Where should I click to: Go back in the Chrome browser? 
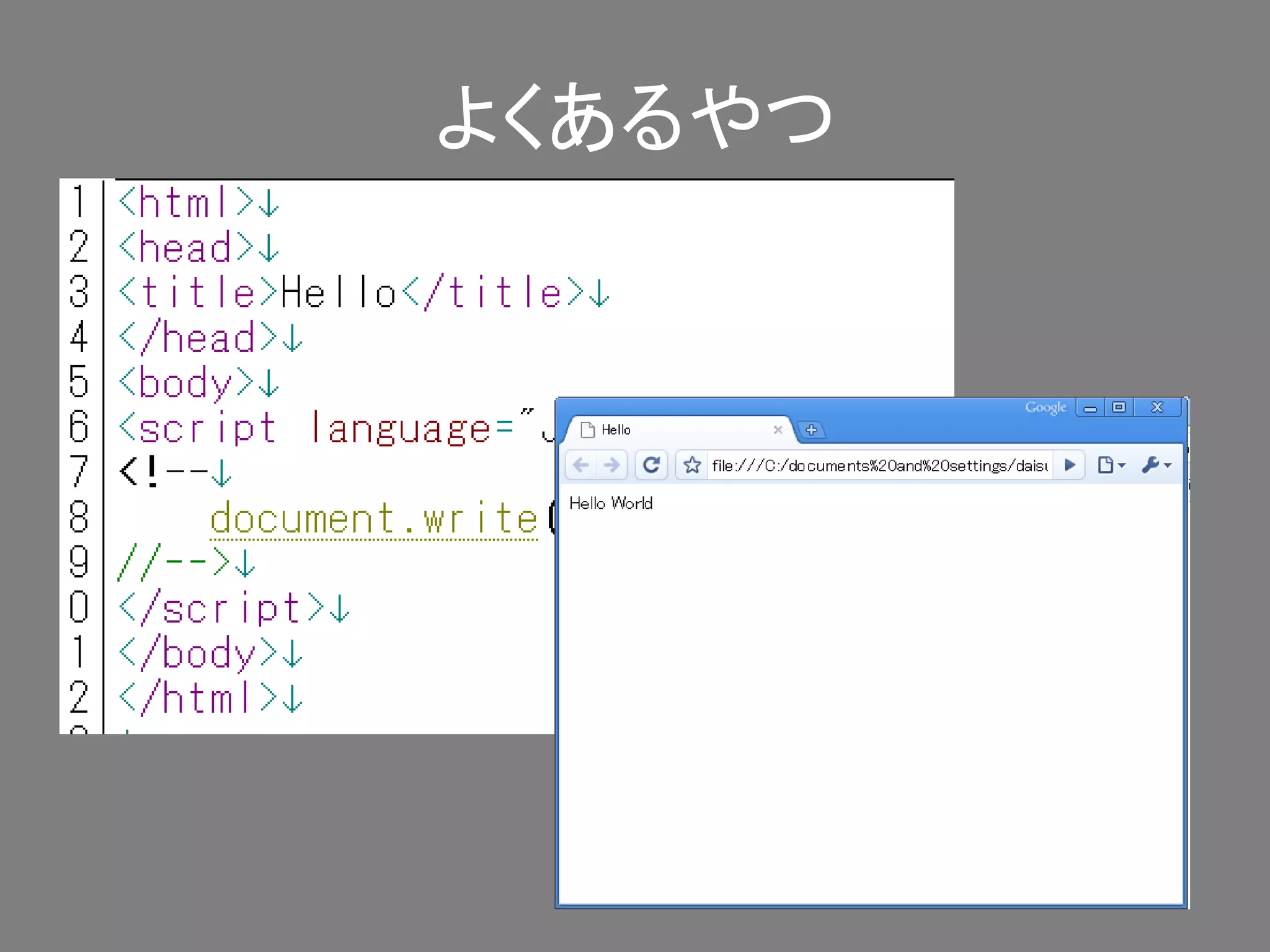(x=581, y=465)
